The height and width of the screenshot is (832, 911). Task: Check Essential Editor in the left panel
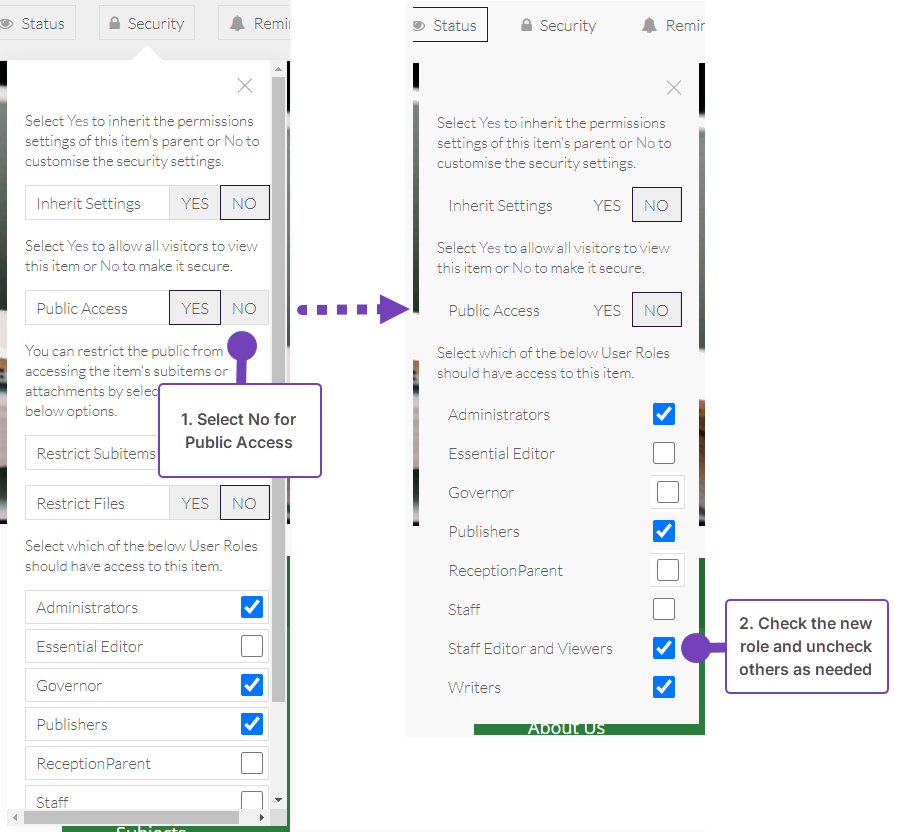click(252, 647)
